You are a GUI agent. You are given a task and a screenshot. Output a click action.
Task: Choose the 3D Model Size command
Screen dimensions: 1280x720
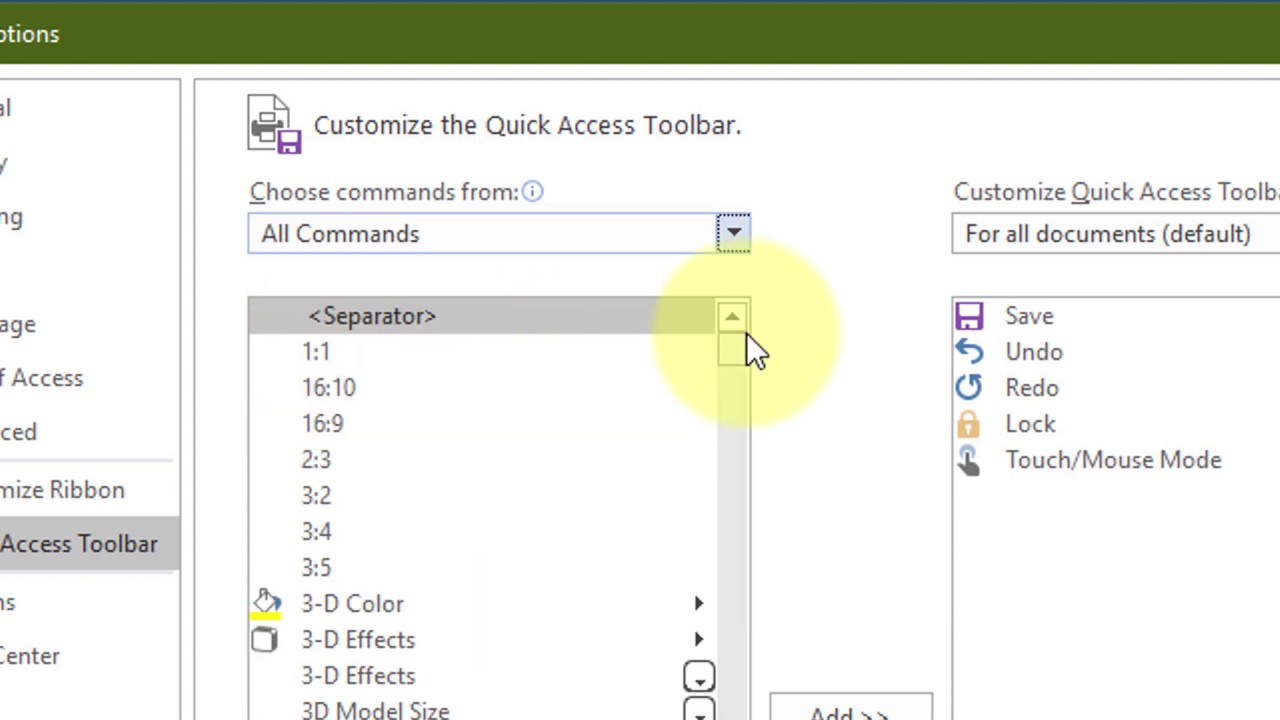[375, 711]
